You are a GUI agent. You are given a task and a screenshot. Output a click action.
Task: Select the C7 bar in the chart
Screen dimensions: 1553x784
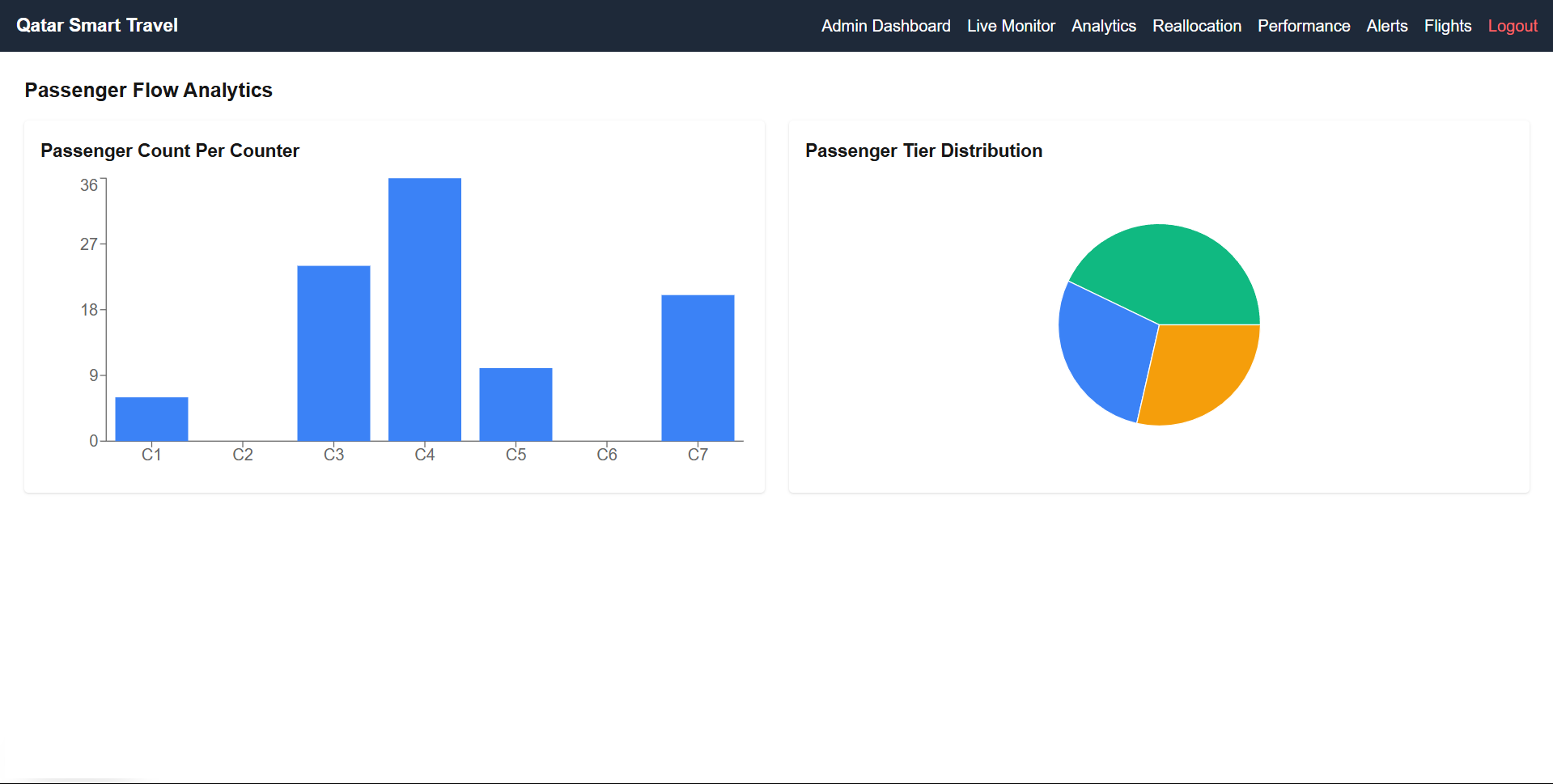tap(698, 368)
